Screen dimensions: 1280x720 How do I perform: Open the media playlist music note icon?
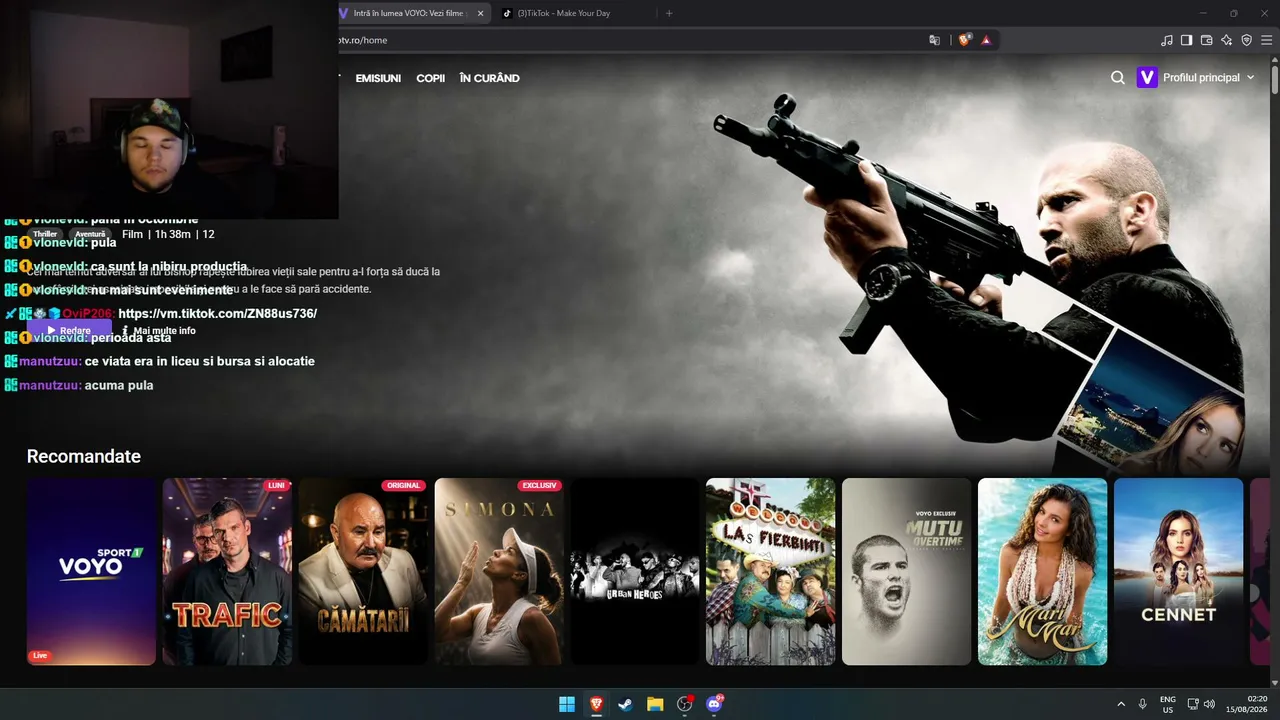pyautogui.click(x=1166, y=40)
